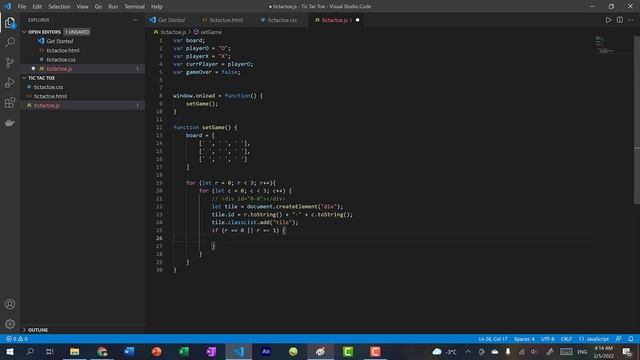The width and height of the screenshot is (640, 360).
Task: Split the editor right
Action: [620, 20]
